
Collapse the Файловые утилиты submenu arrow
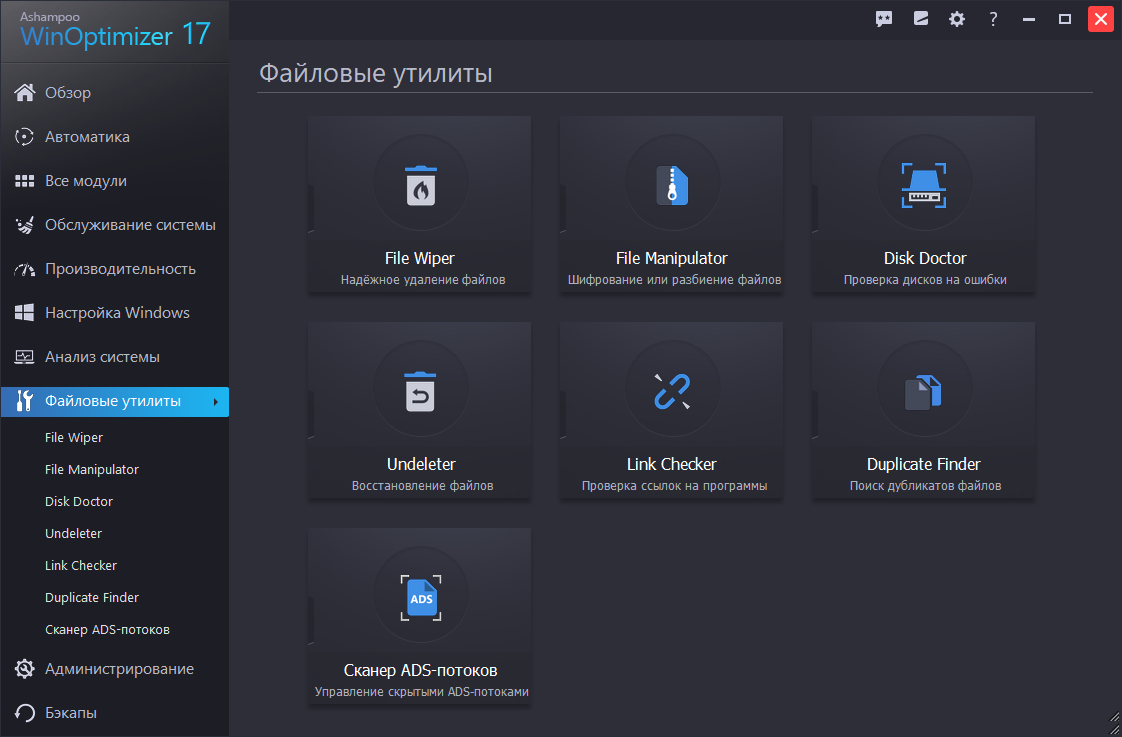(215, 401)
